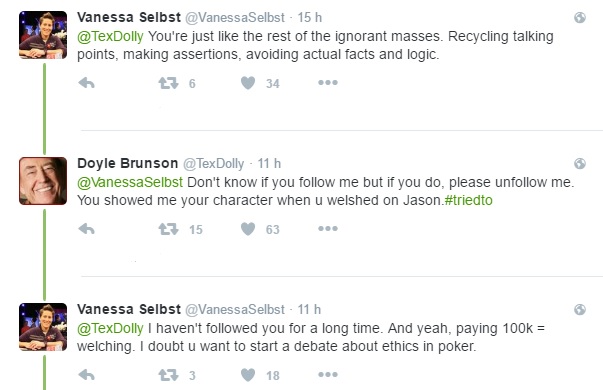Open the 11 h timestamp on Doyle's tweet
This screenshot has width=603, height=390.
click(x=269, y=163)
